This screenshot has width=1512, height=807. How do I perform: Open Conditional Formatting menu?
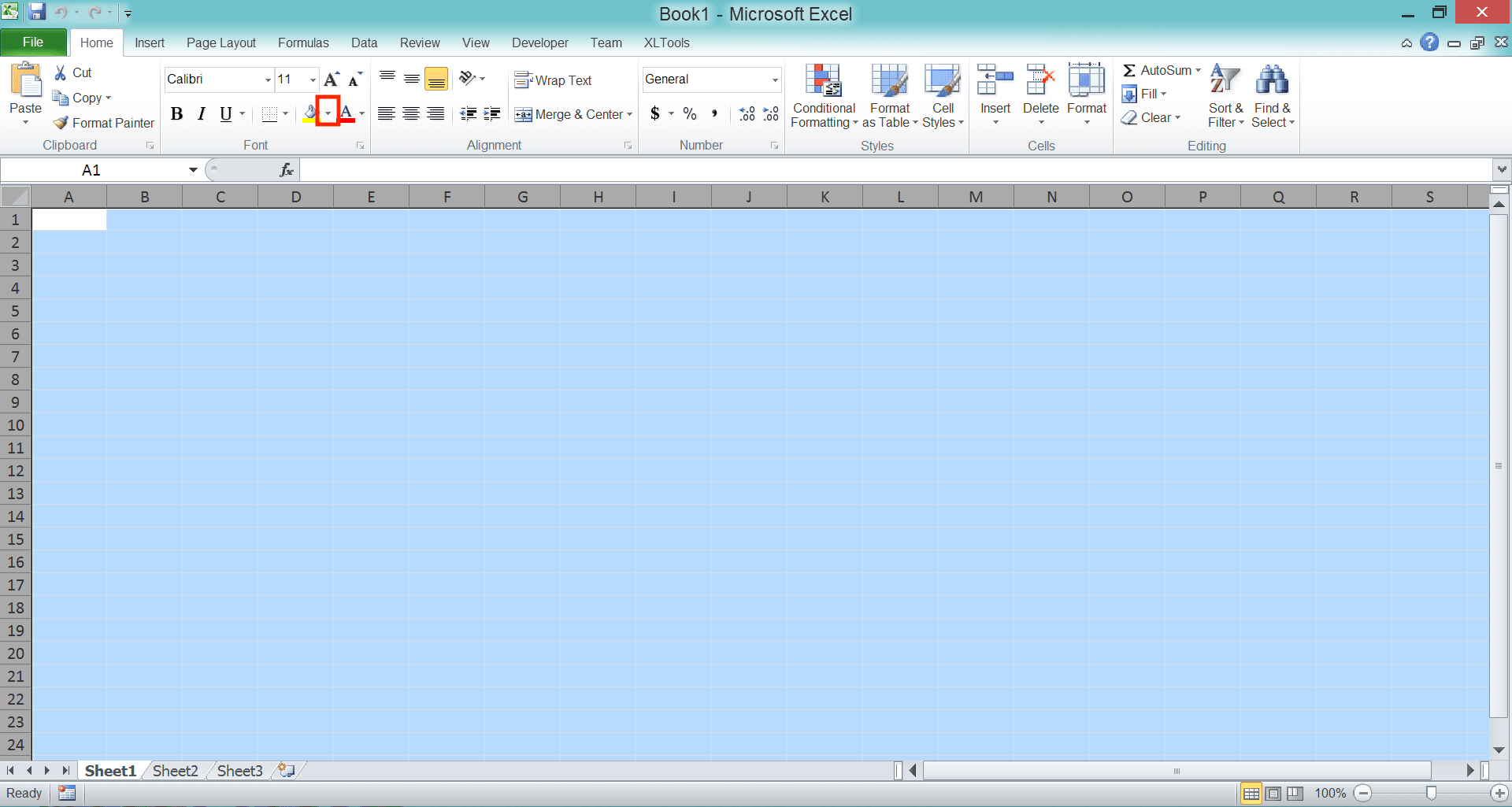[824, 96]
